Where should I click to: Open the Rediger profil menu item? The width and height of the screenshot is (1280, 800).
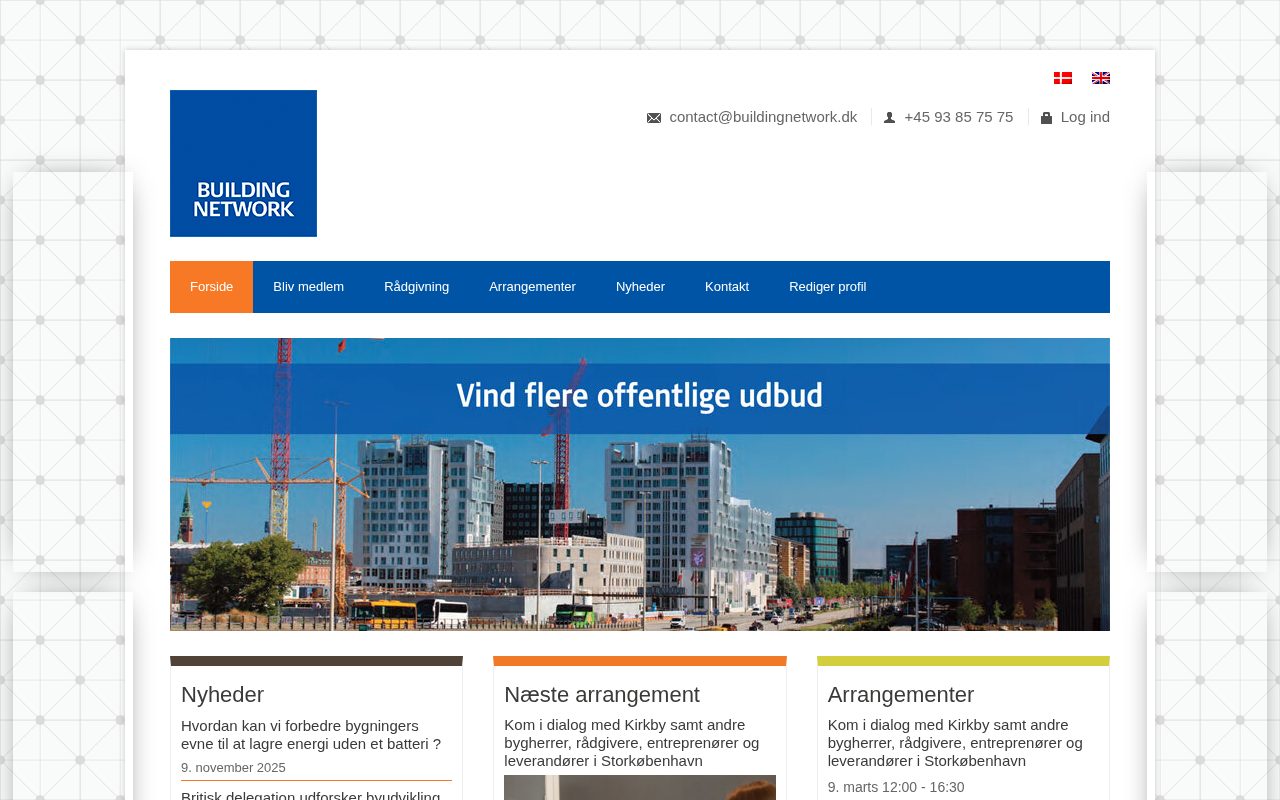tap(827, 287)
